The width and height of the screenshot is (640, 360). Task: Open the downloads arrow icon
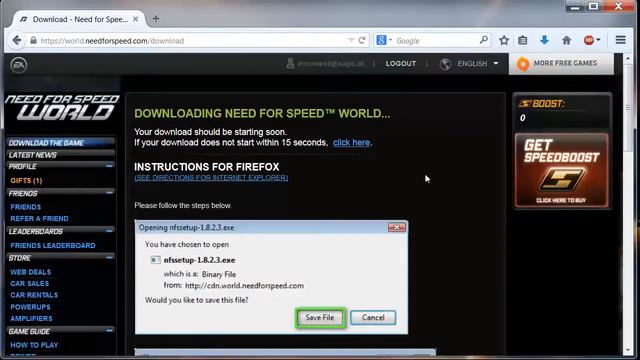[x=544, y=40]
